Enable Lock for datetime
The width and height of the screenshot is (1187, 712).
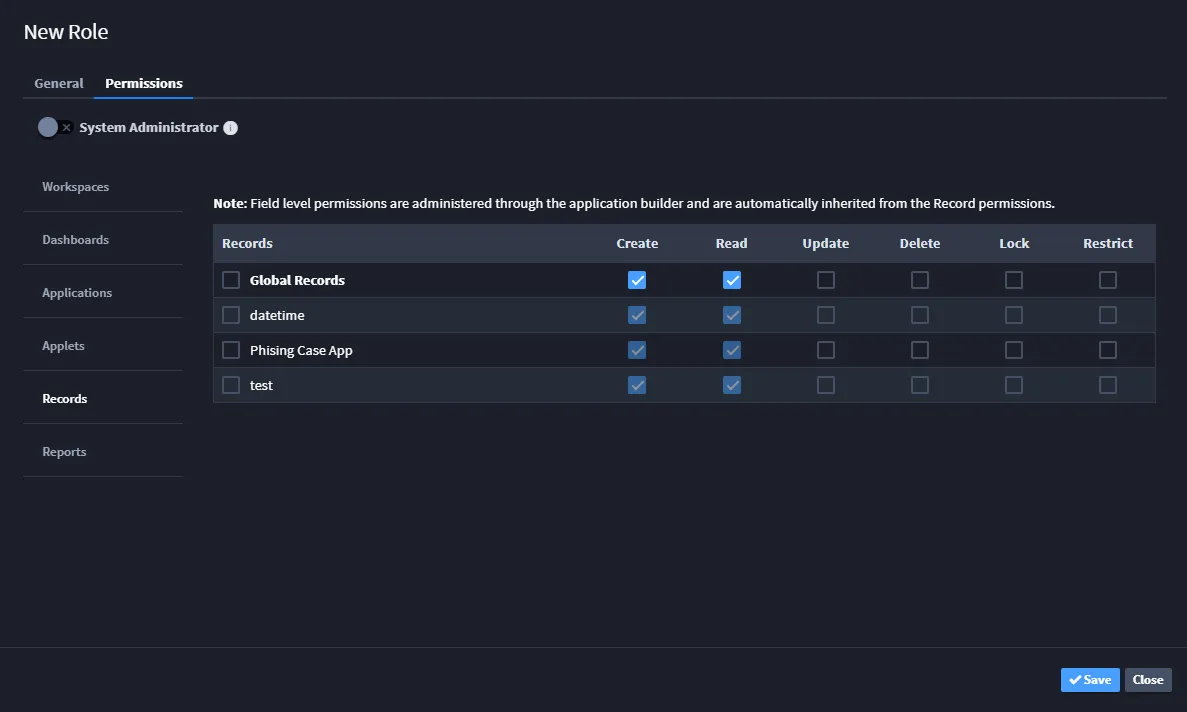pos(1014,315)
